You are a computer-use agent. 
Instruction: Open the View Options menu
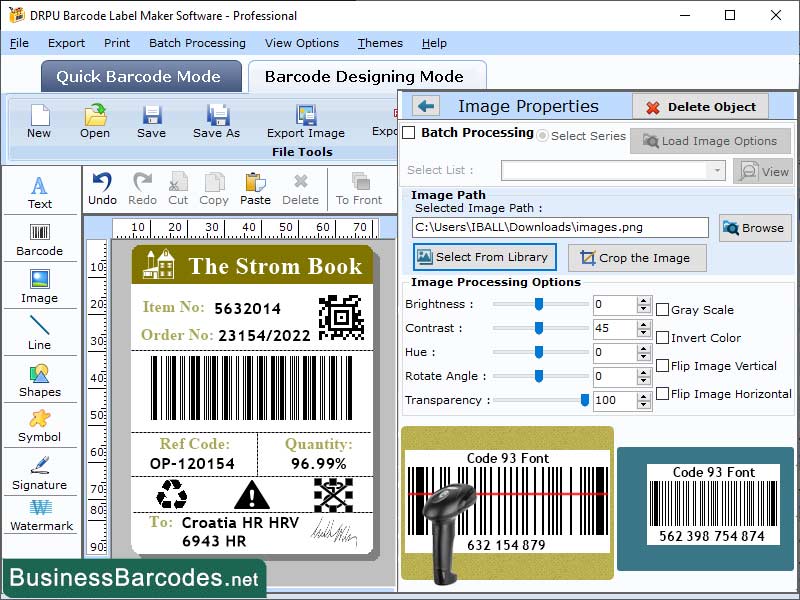click(x=302, y=43)
